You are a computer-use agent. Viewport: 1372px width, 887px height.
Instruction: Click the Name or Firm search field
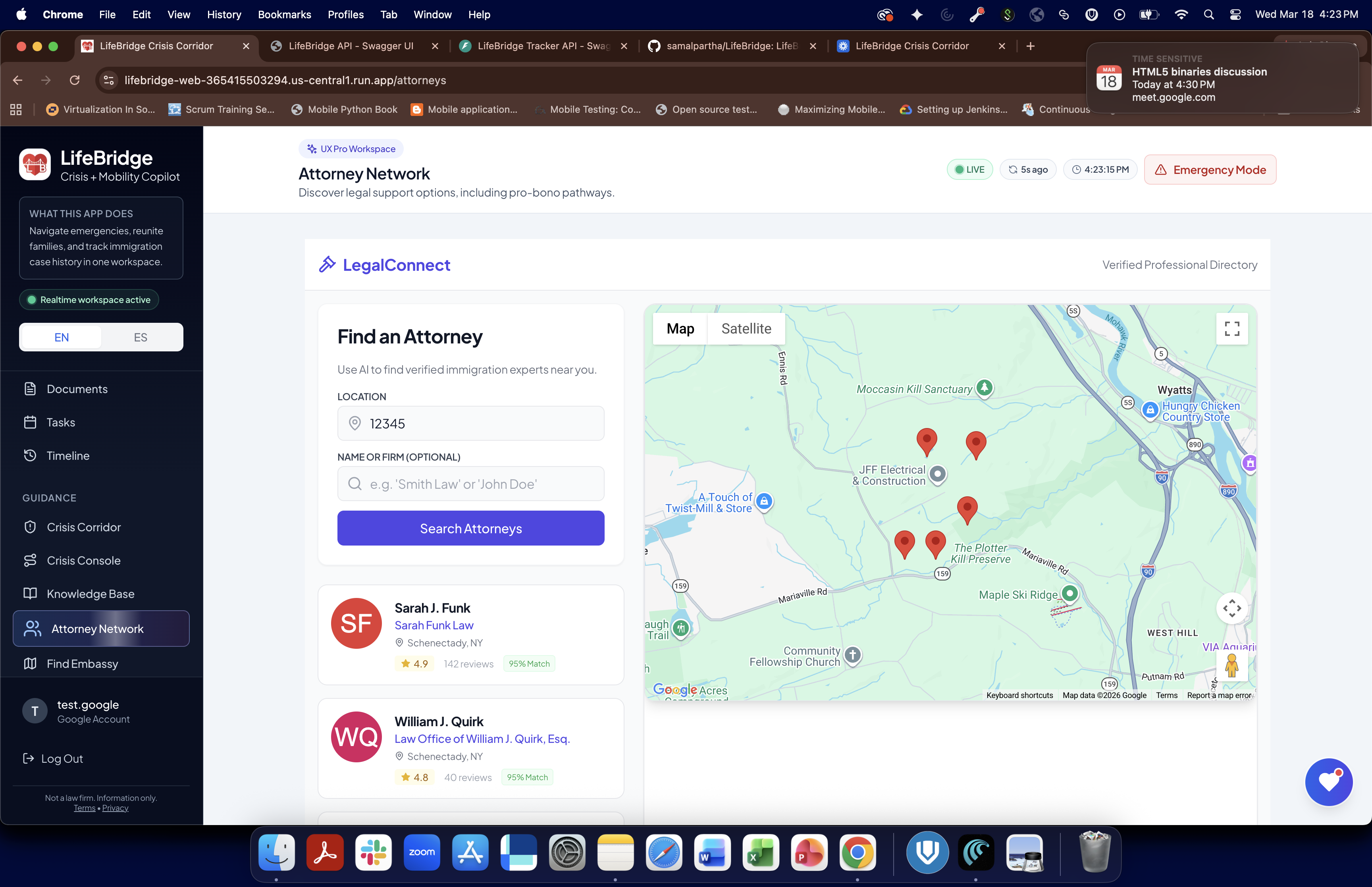[470, 484]
